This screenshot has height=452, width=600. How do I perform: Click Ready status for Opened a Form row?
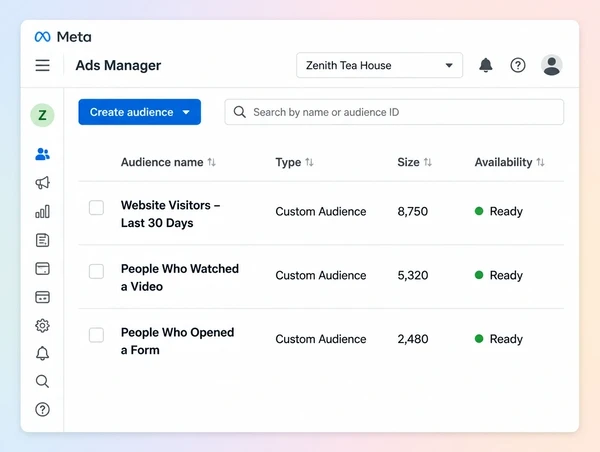tap(499, 339)
